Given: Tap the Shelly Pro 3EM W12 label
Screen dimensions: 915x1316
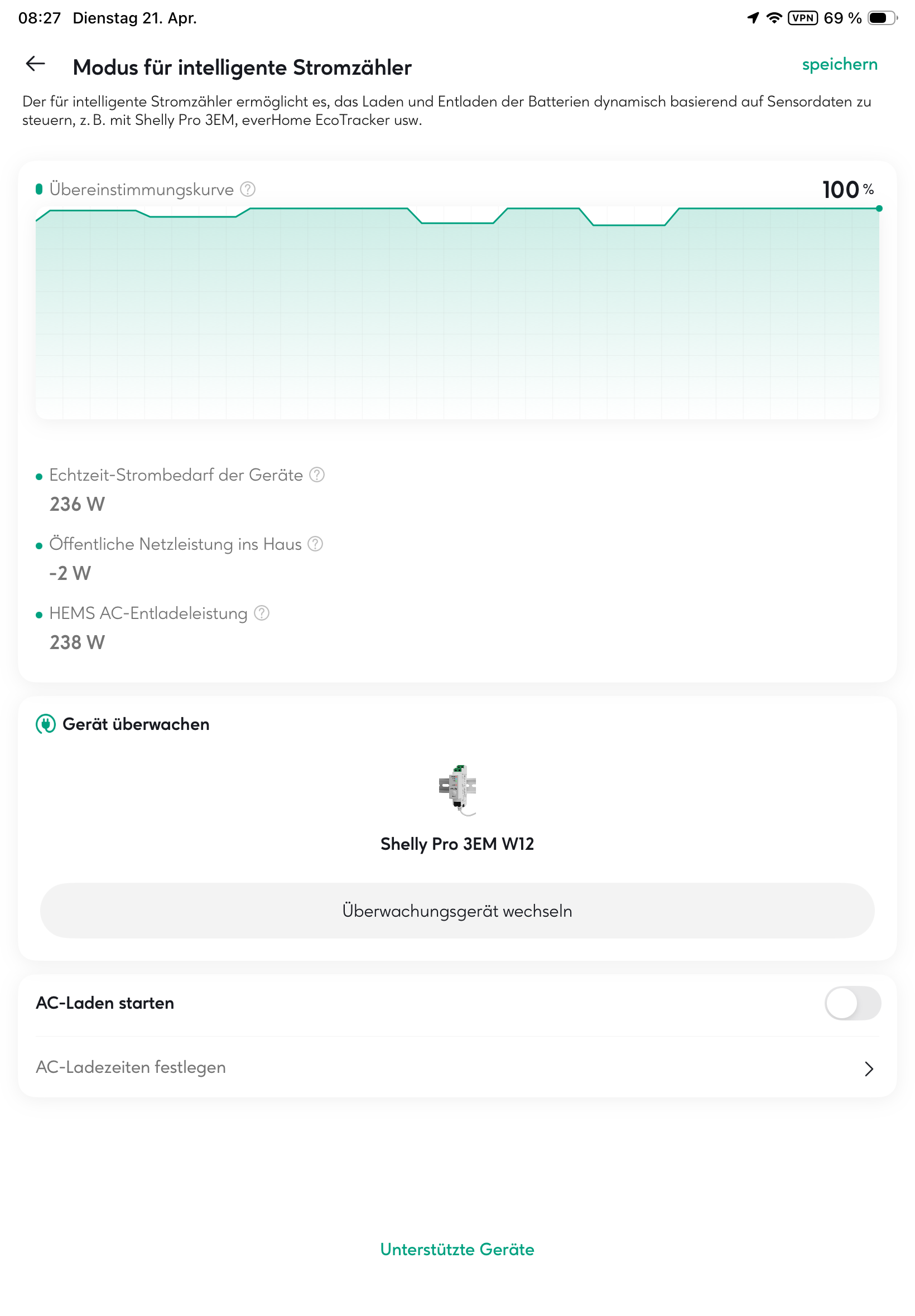Looking at the screenshot, I should 457,843.
